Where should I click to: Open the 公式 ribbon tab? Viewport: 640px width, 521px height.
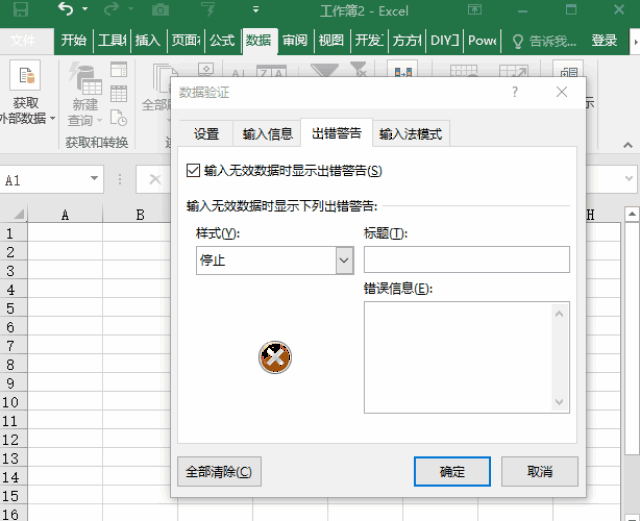point(222,40)
